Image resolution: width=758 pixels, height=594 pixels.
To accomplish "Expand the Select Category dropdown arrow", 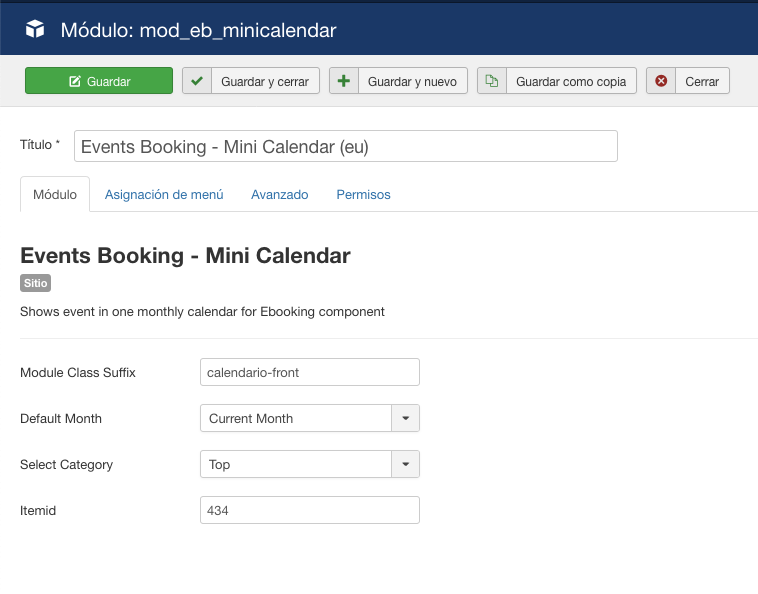I will coord(405,464).
